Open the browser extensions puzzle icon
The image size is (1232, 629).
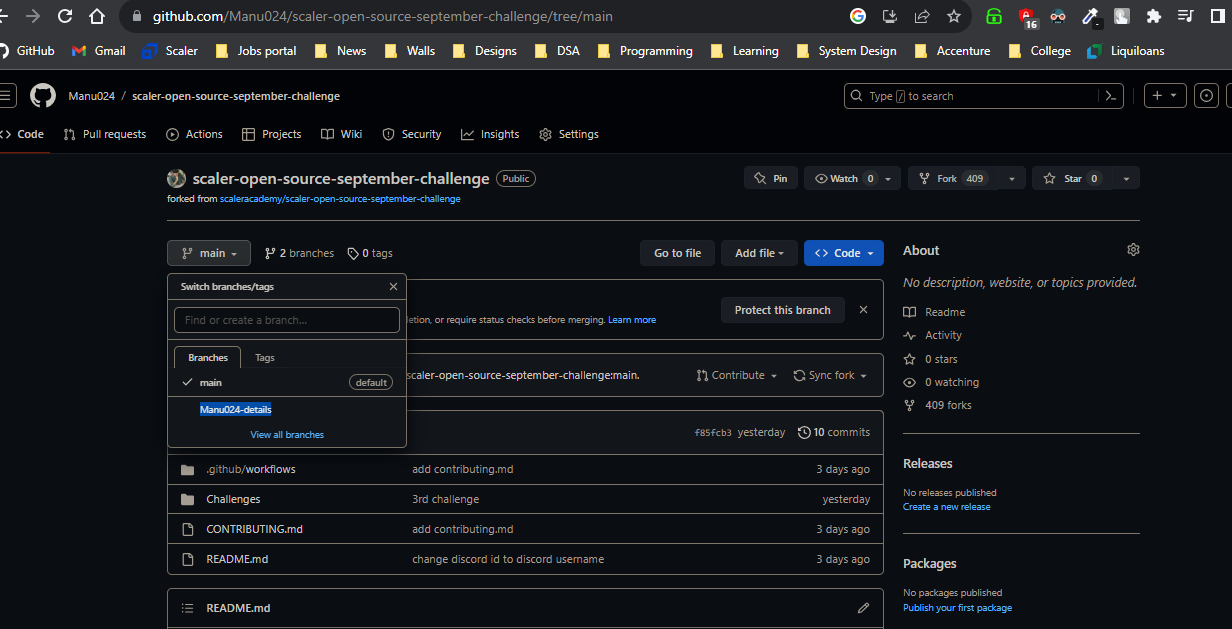[1153, 16]
